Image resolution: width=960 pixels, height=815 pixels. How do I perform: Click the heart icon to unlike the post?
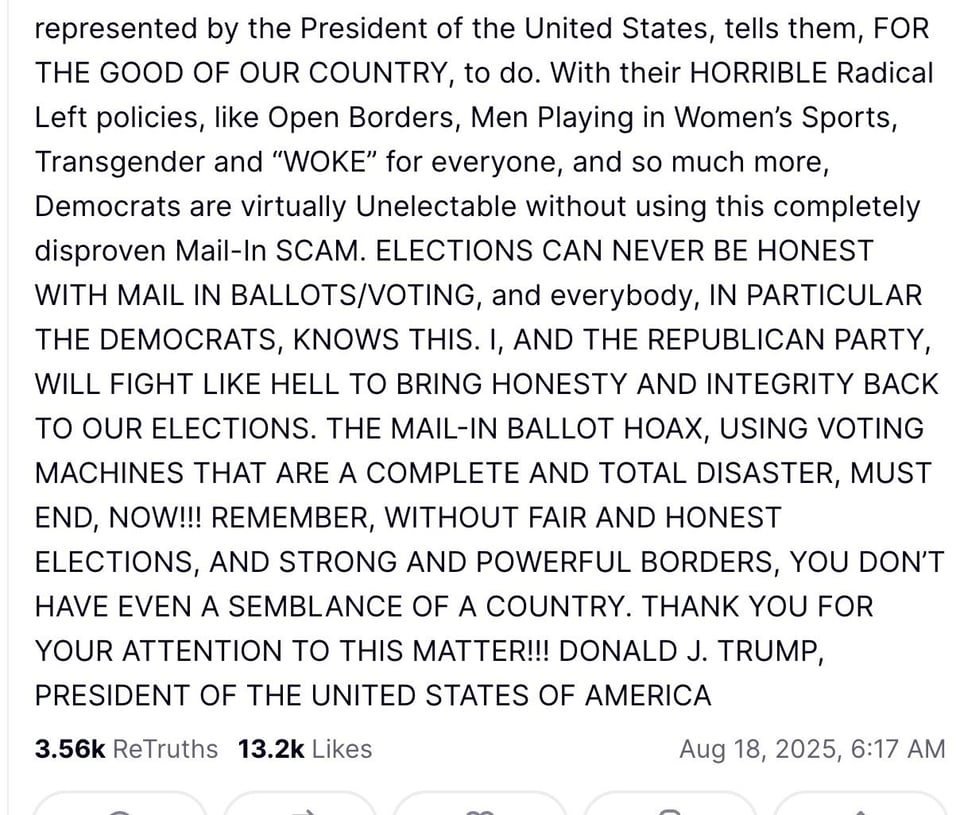[480, 810]
